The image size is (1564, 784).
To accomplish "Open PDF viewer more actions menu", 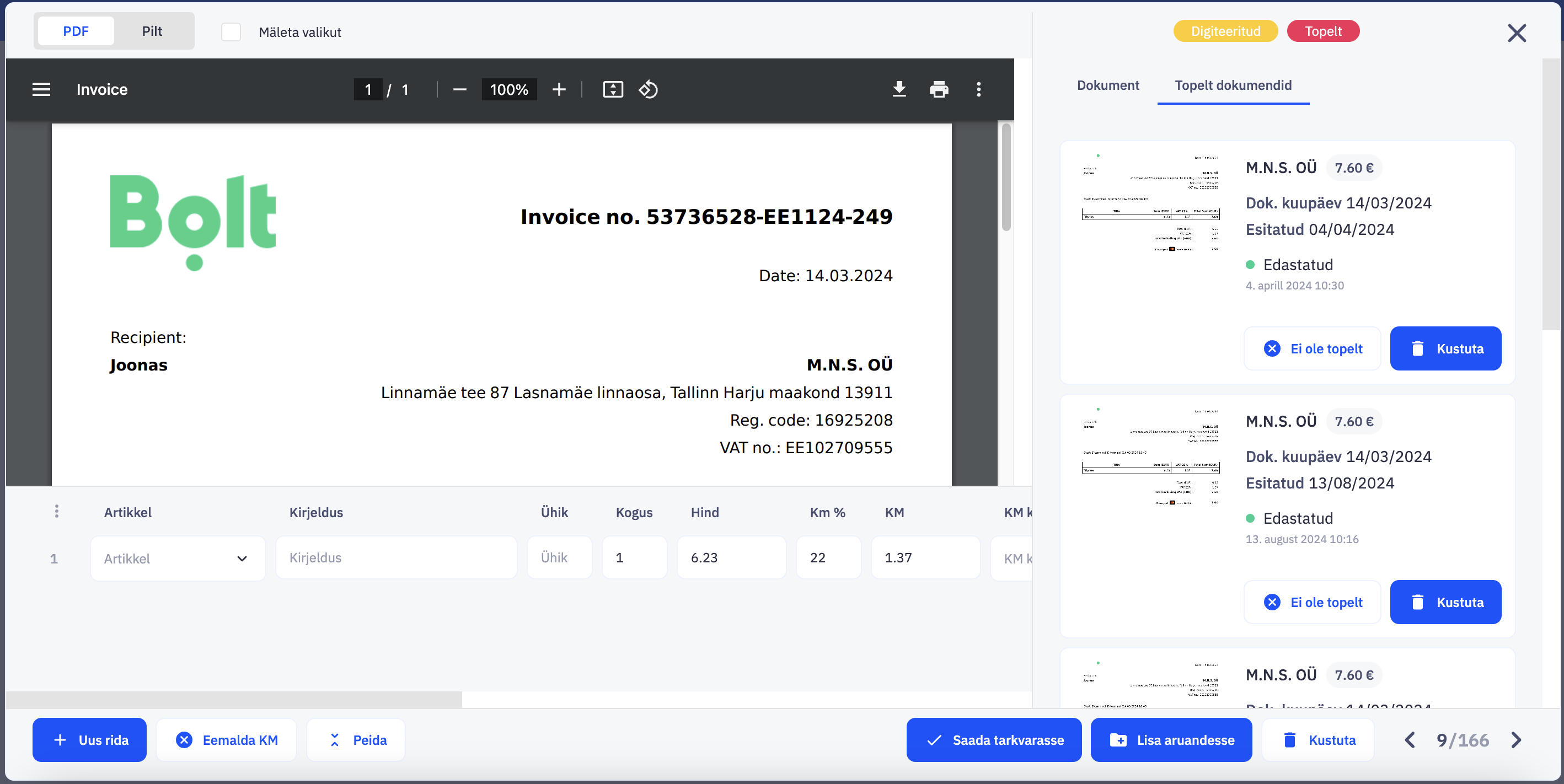I will pos(978,90).
